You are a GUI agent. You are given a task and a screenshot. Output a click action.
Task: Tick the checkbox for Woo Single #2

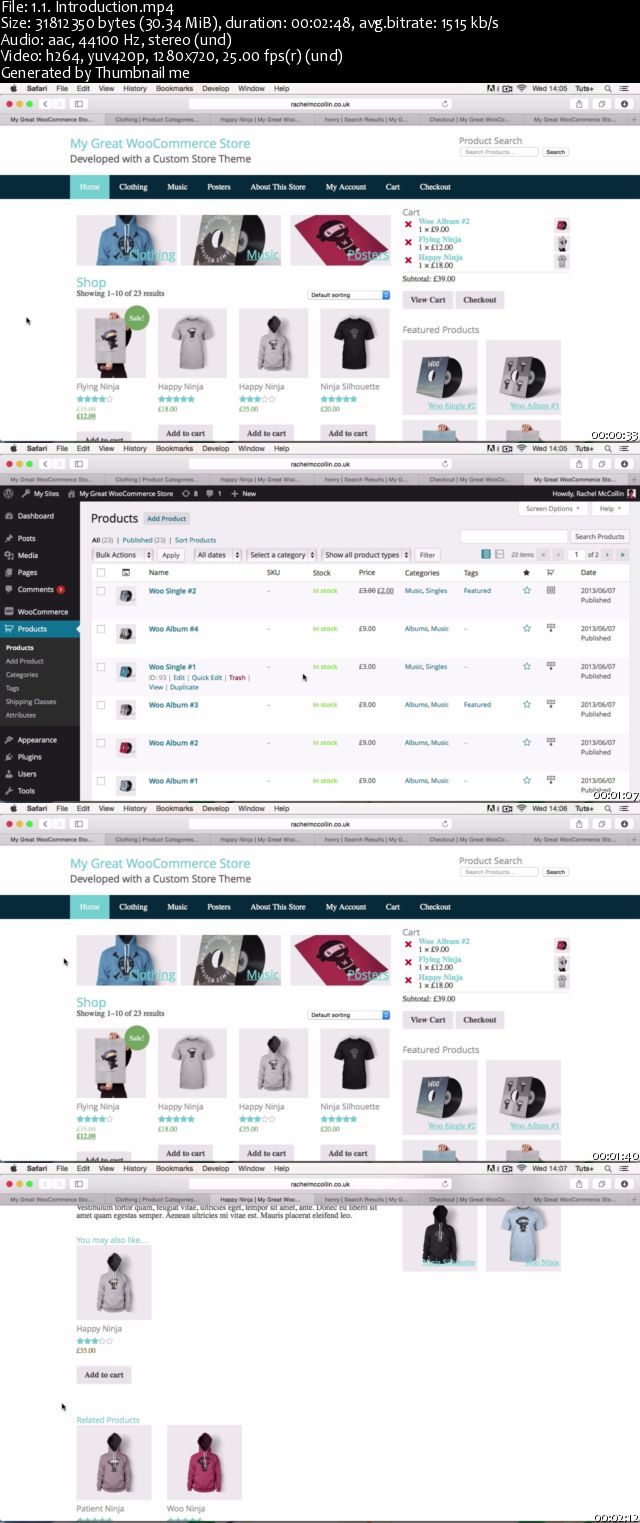click(x=101, y=591)
